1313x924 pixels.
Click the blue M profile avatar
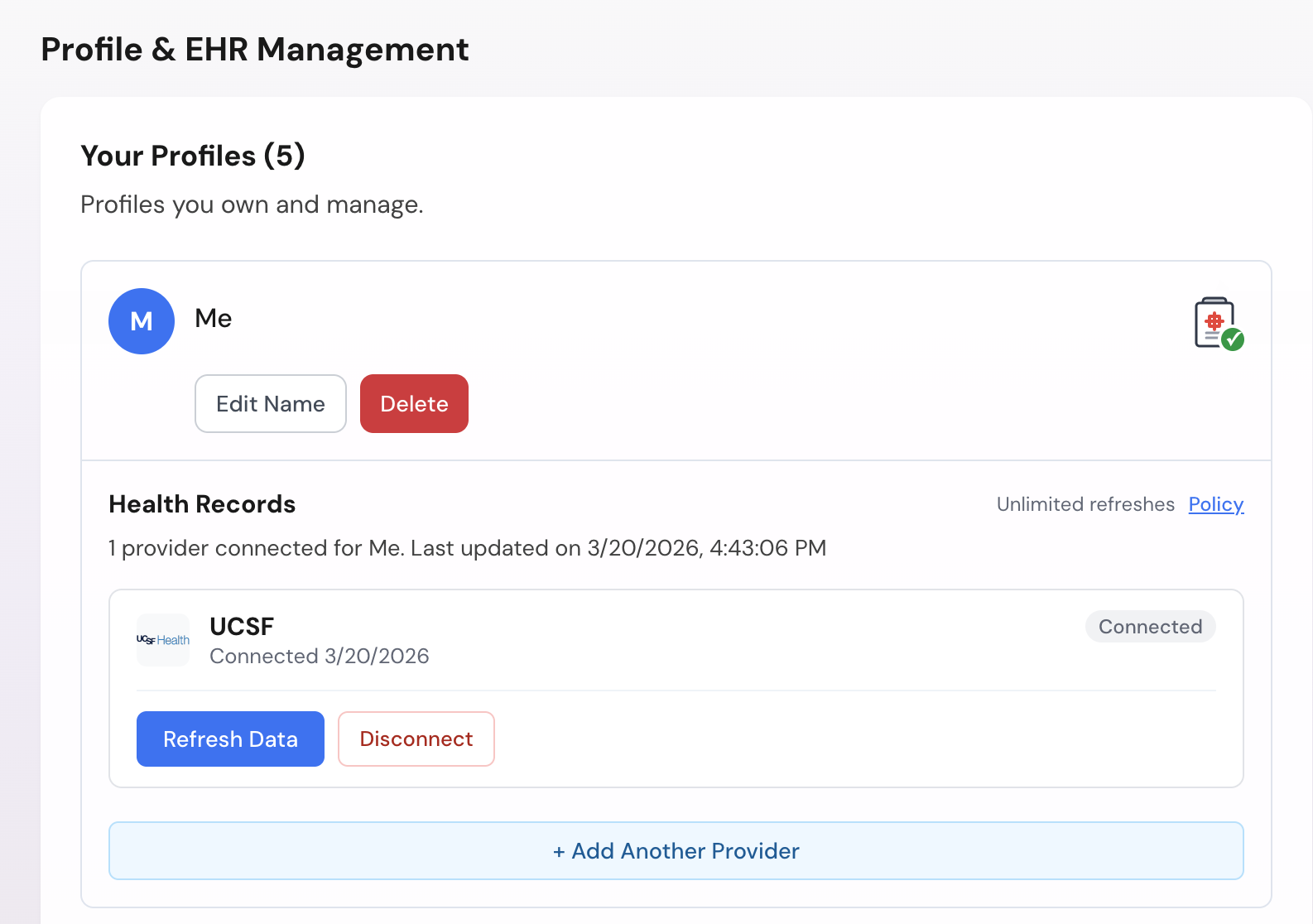coord(142,321)
